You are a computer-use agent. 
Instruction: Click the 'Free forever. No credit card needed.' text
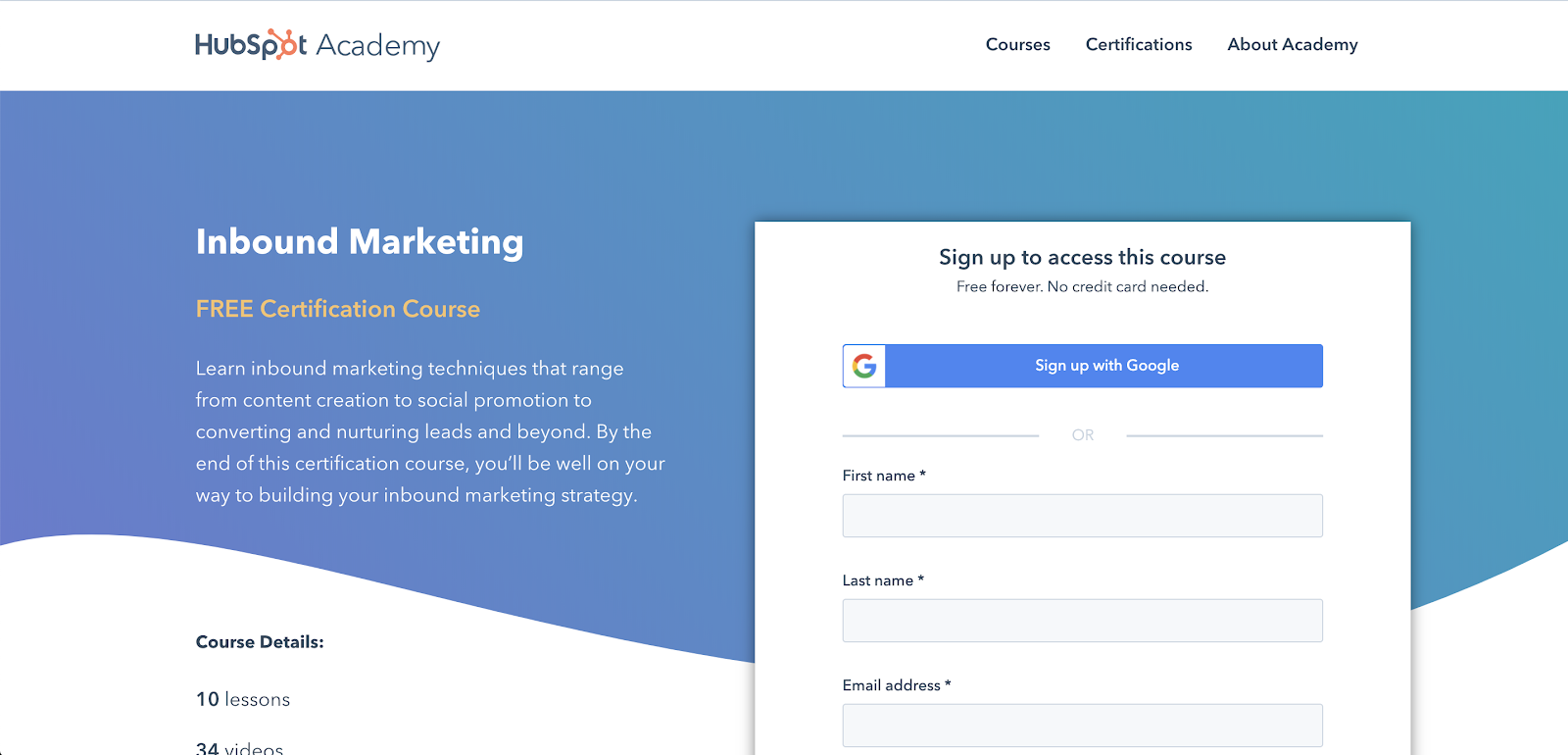click(x=1083, y=286)
